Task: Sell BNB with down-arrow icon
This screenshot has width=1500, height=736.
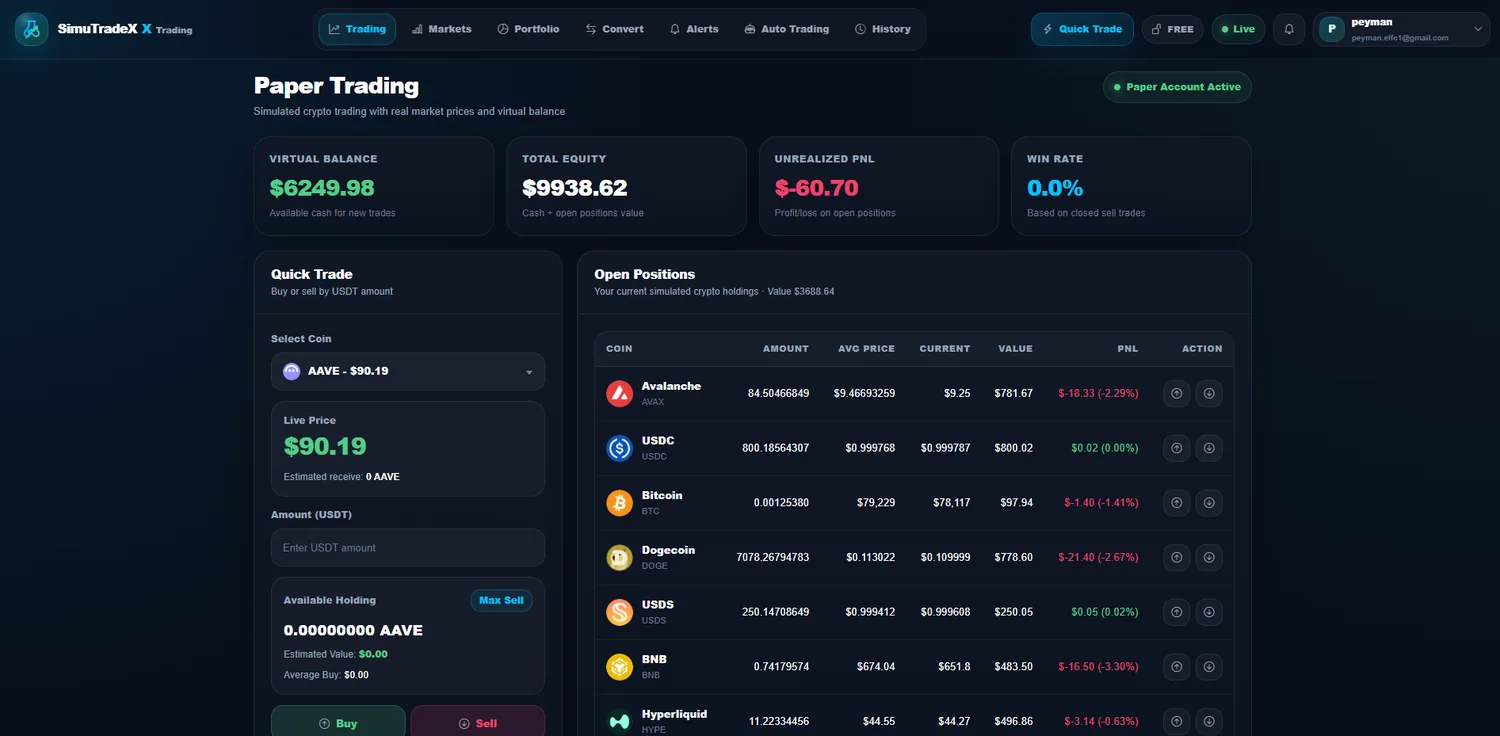Action: tap(1209, 667)
